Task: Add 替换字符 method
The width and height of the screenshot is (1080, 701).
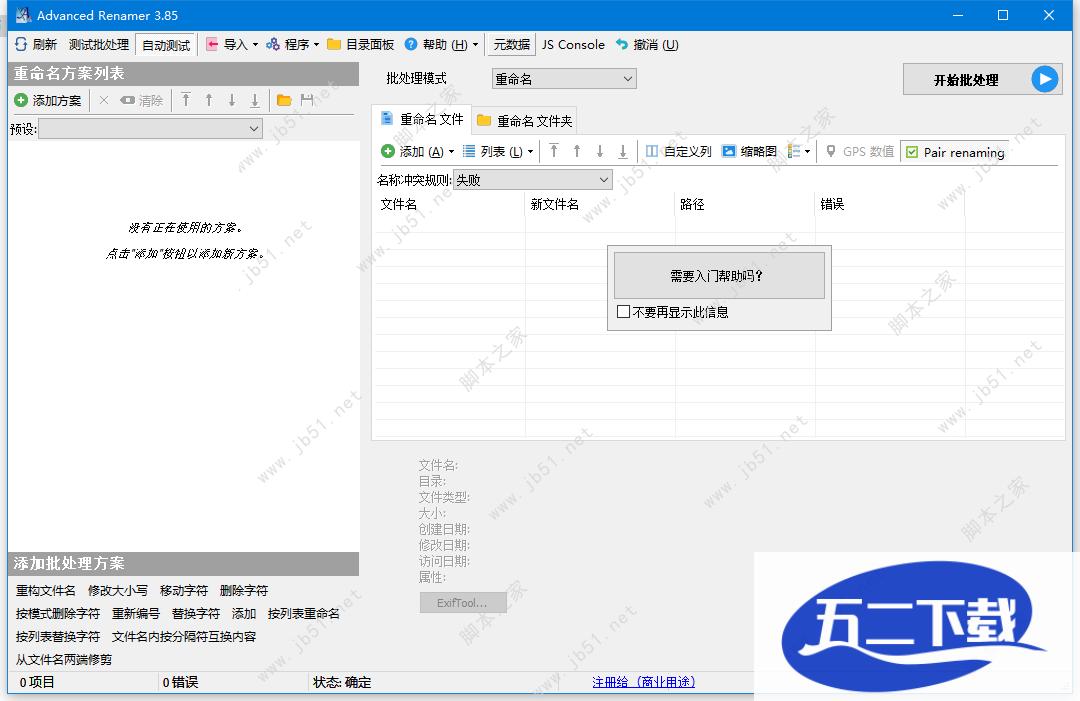Action: click(x=196, y=614)
